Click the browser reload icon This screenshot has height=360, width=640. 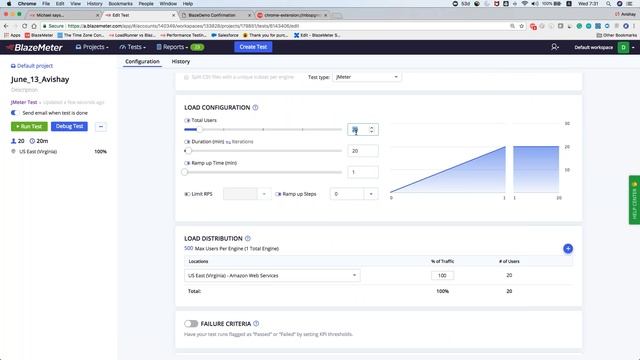pos(24,26)
